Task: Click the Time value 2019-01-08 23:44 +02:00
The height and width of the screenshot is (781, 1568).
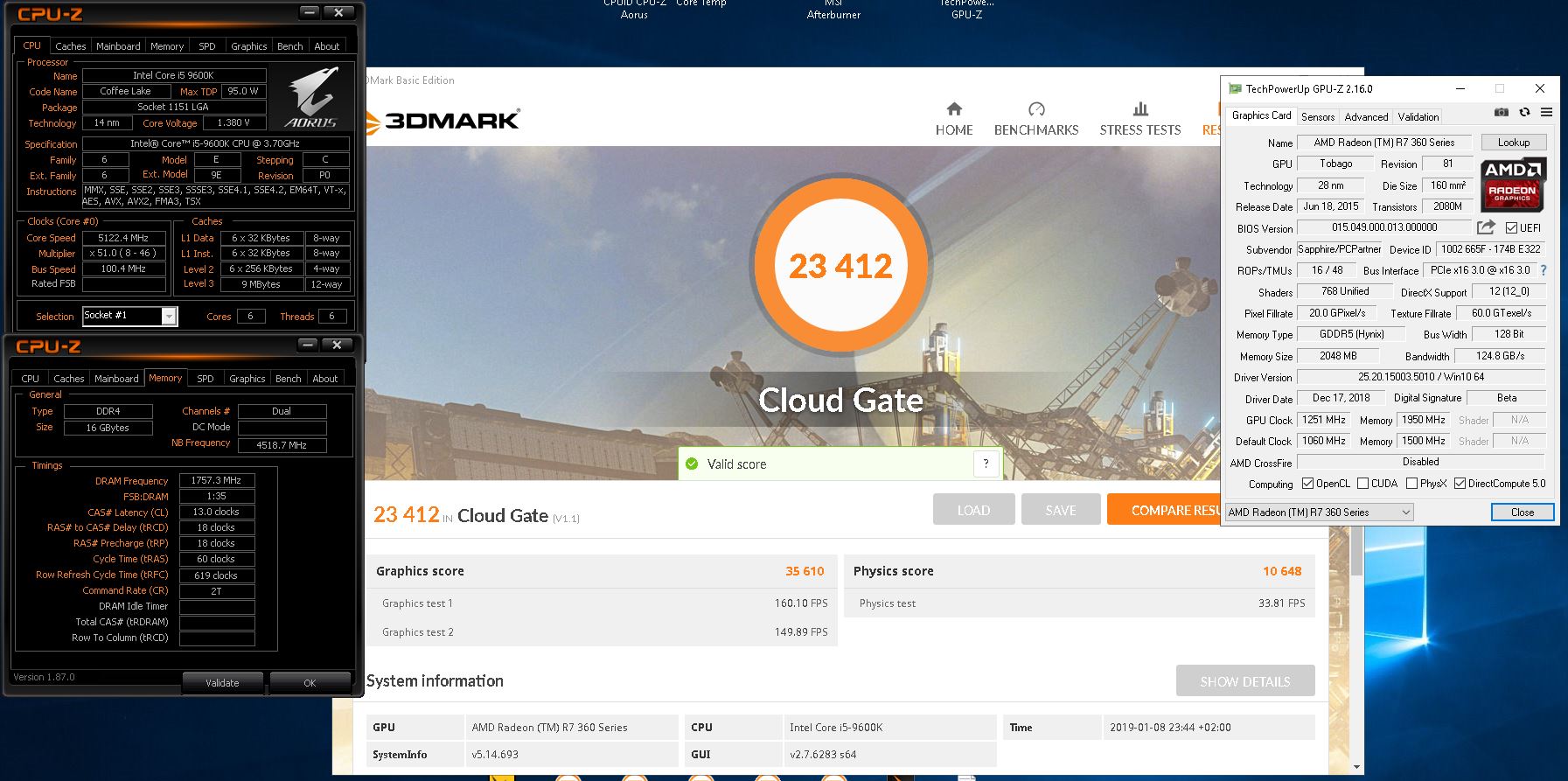Action: click(1170, 727)
